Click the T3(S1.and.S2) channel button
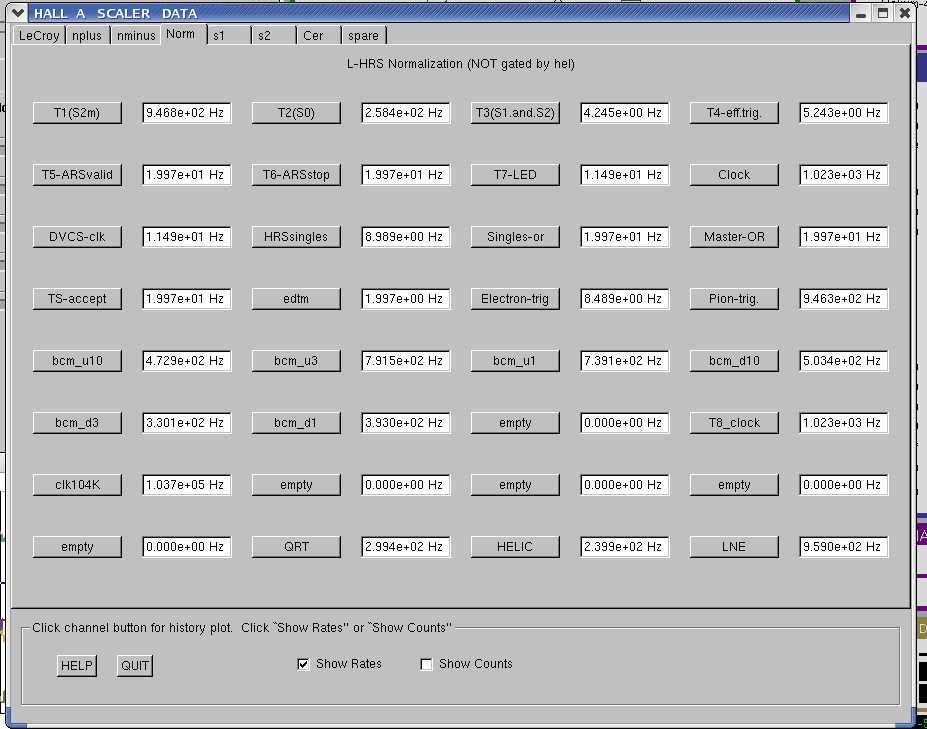Screen dimensions: 927x729 (515, 113)
